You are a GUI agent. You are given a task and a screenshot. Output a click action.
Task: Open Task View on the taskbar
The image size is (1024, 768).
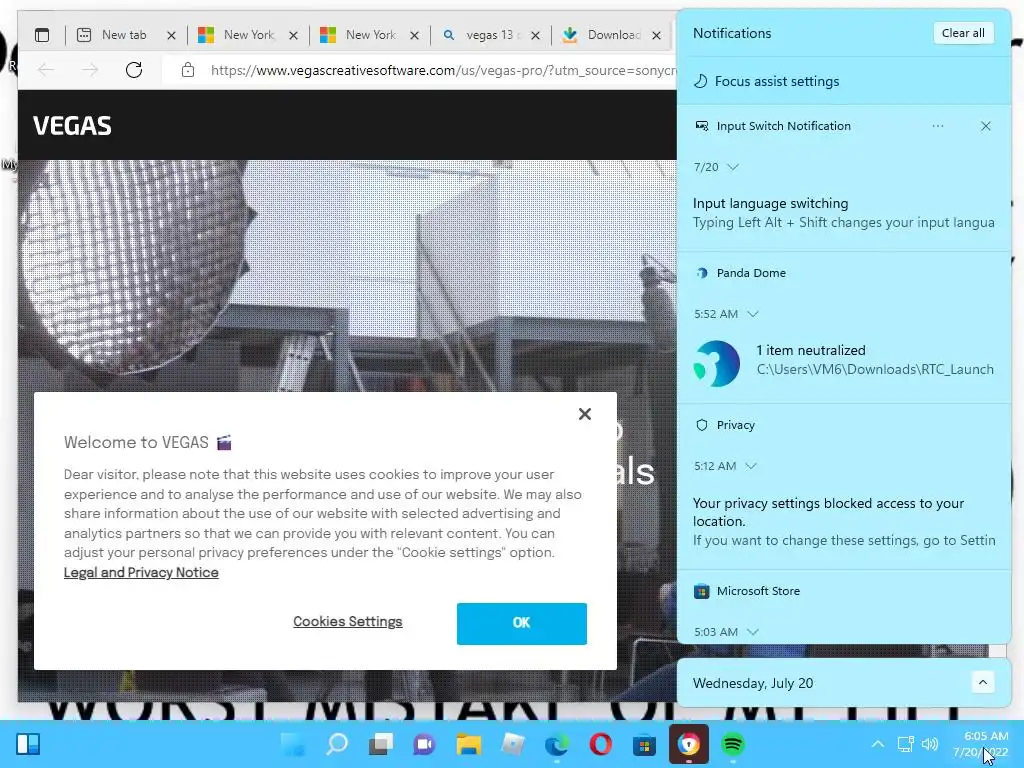(381, 744)
